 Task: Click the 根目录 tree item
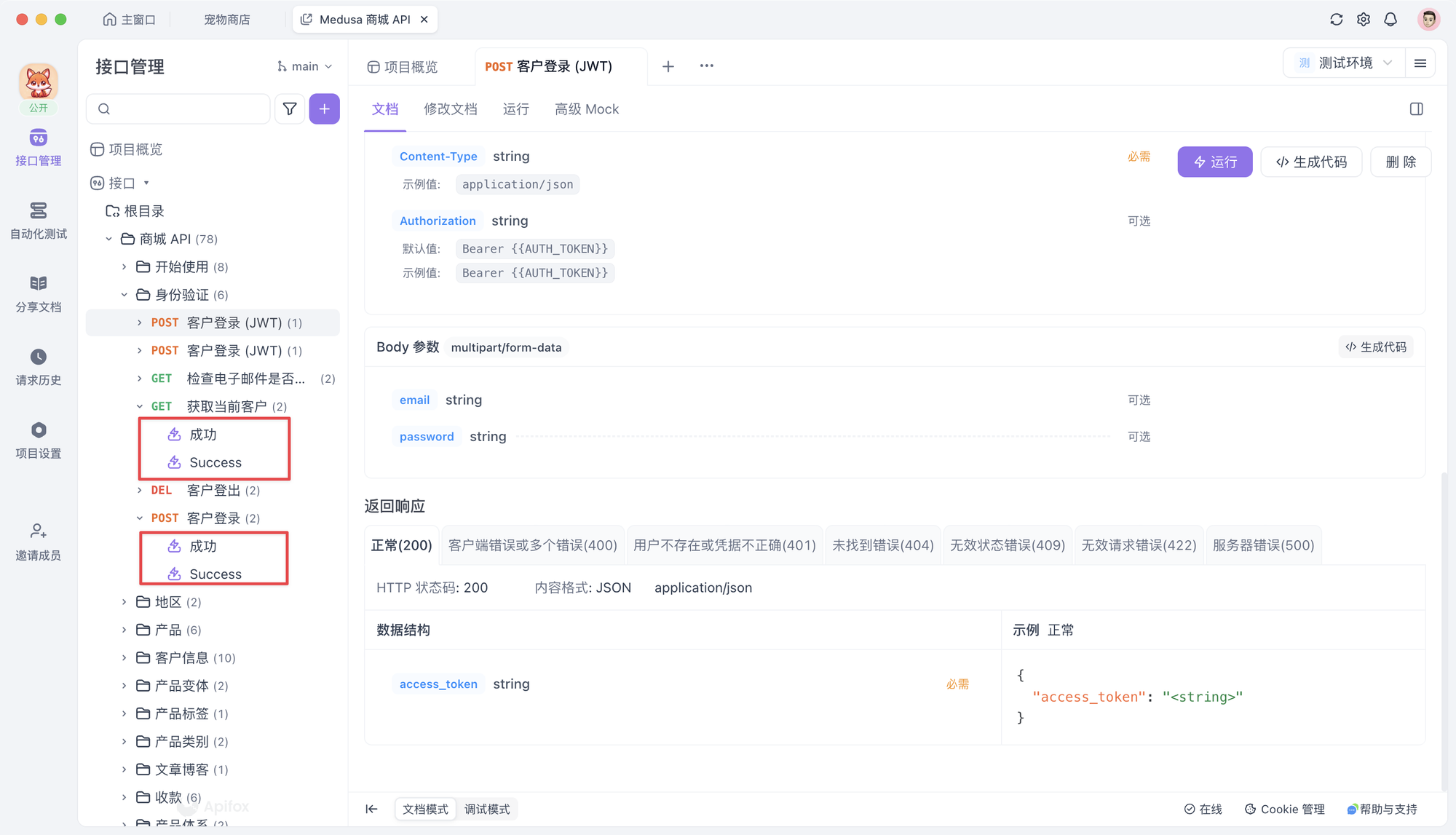pos(135,211)
